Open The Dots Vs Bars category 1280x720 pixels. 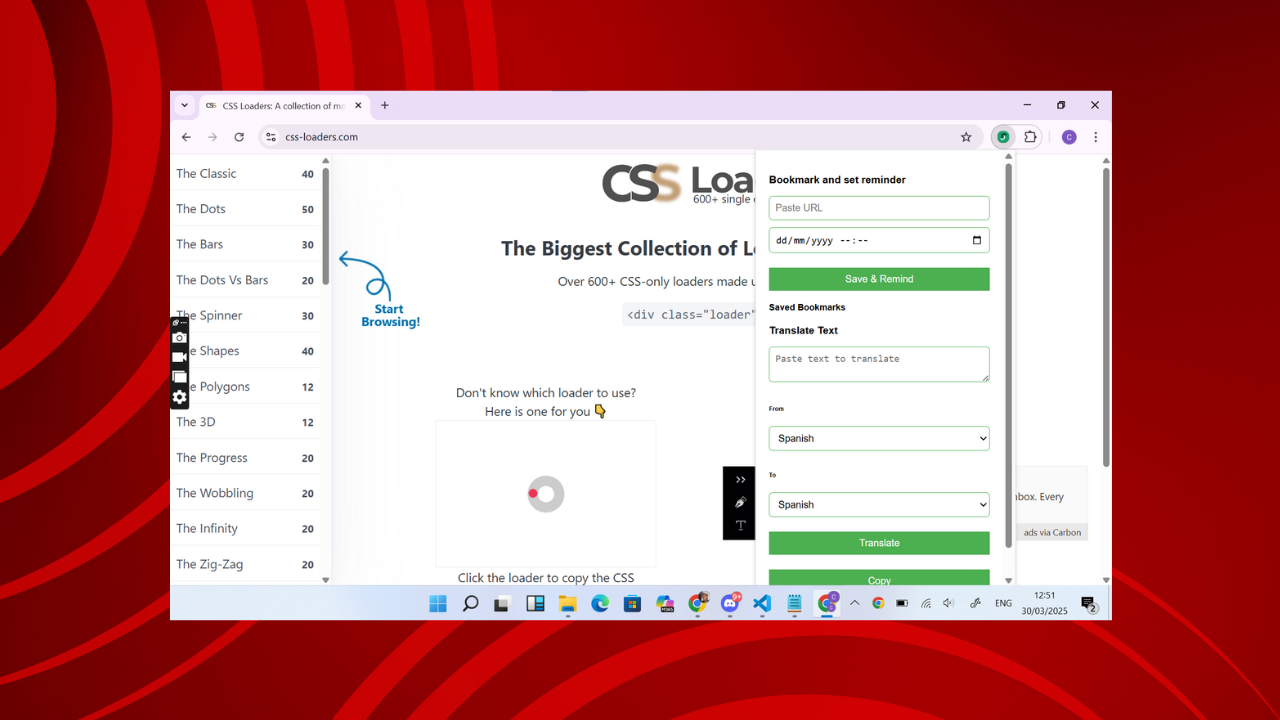[245, 280]
